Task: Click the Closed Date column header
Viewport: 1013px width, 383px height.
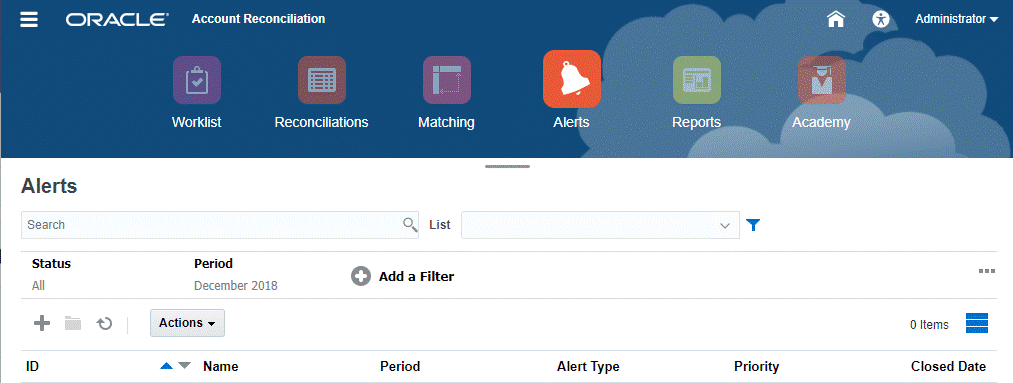Action: pos(948,366)
